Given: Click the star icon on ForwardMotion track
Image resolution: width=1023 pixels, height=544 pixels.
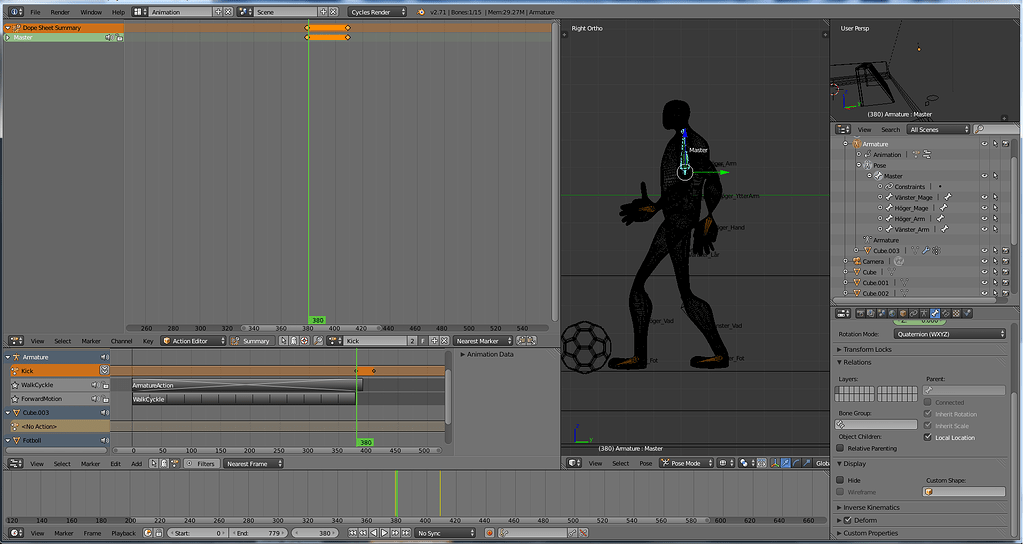Looking at the screenshot, I should [x=14, y=399].
